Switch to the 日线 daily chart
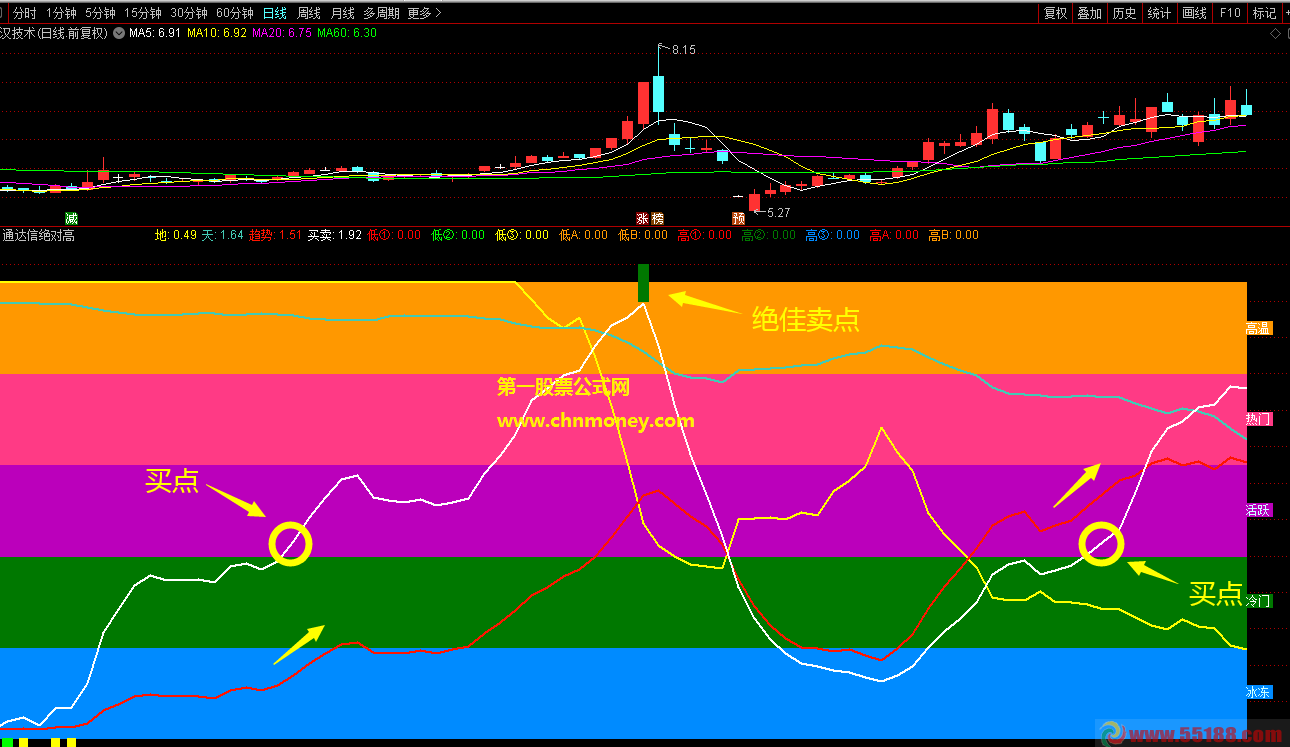Viewport: 1290px width, 747px height. pos(274,13)
